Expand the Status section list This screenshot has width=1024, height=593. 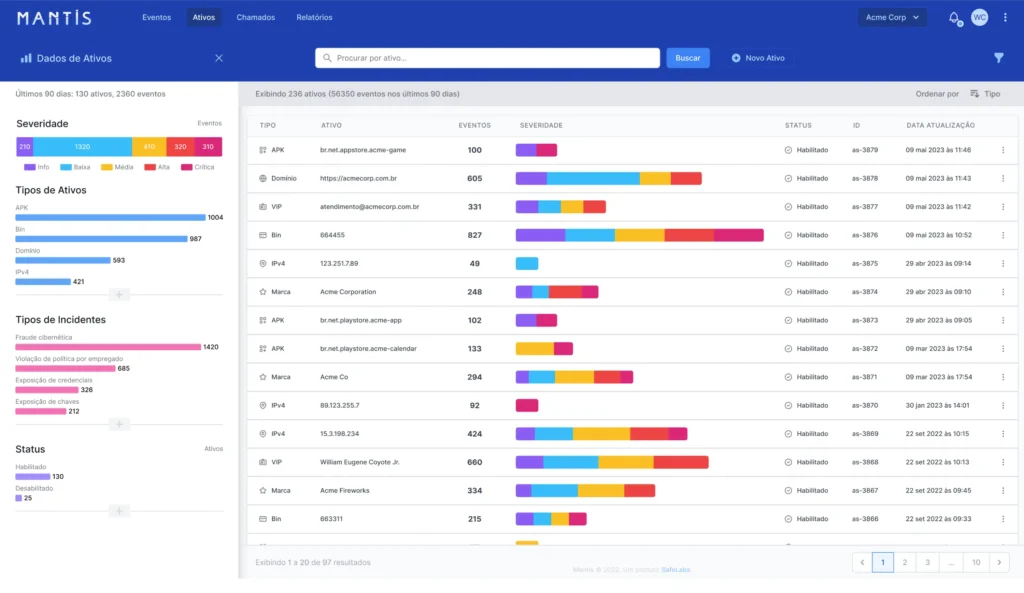[119, 511]
